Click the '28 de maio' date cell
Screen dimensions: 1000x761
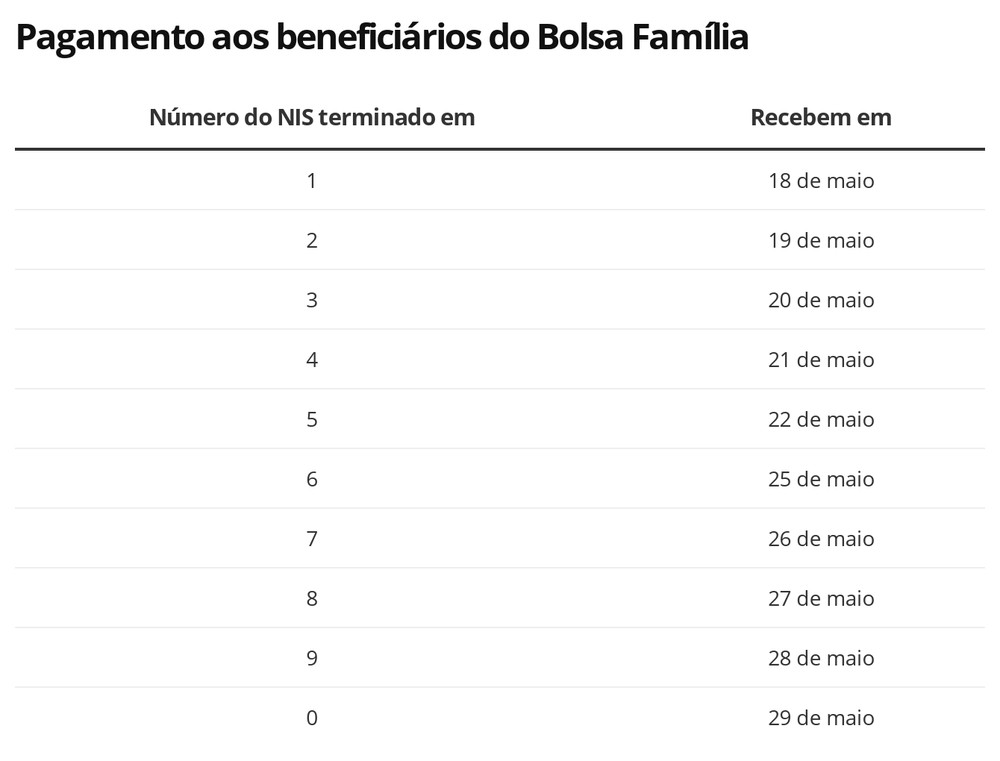pos(821,658)
